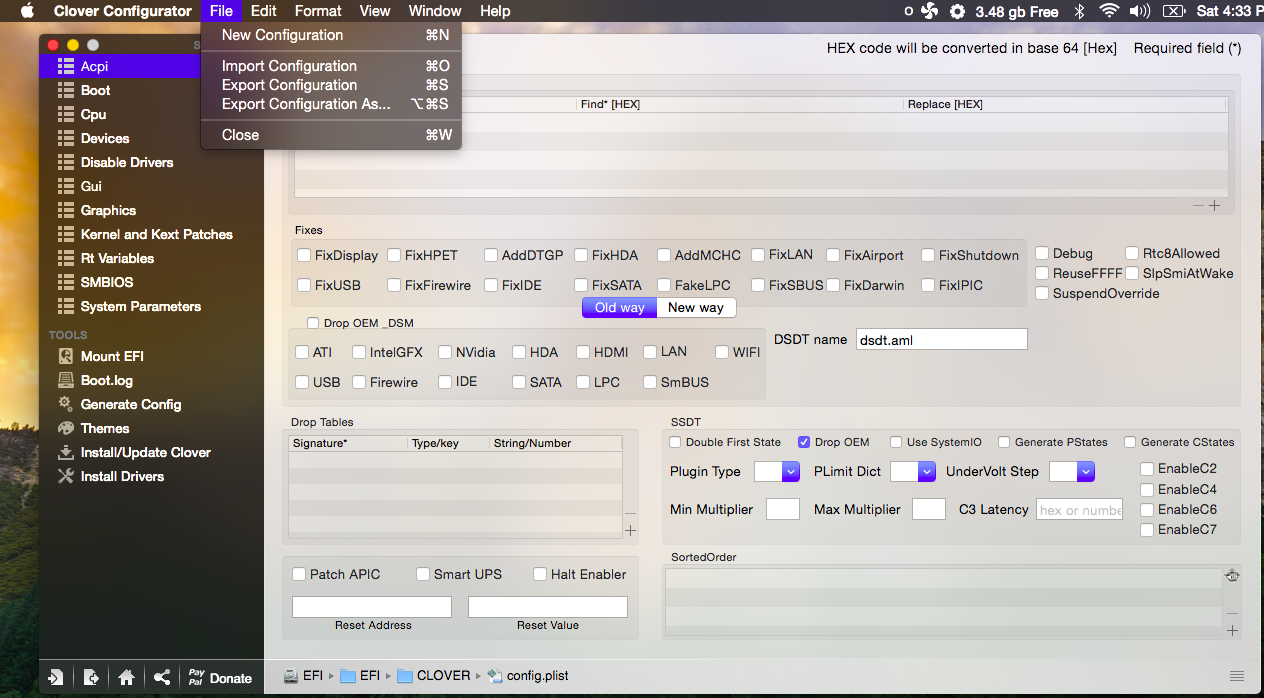Add a row to Drop Tables
Image resolution: width=1264 pixels, height=698 pixels.
pos(630,530)
